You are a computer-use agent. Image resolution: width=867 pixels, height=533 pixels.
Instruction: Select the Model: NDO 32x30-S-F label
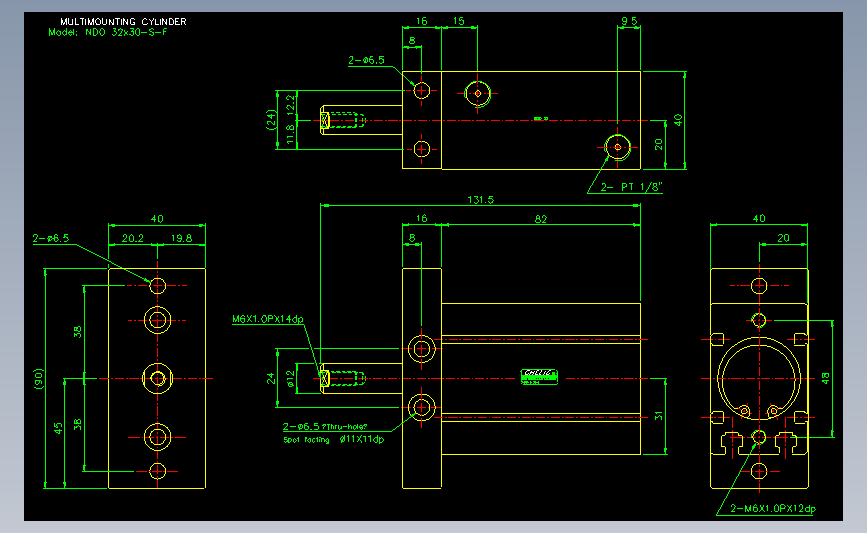108,32
